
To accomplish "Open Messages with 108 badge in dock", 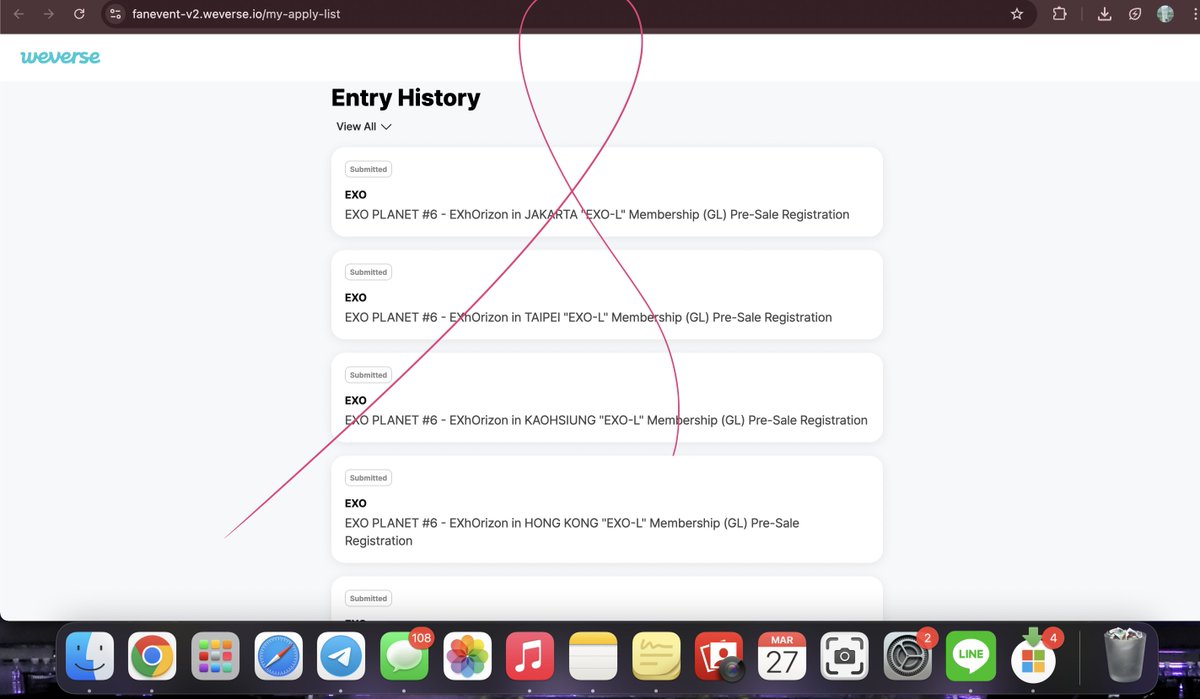I will (404, 656).
